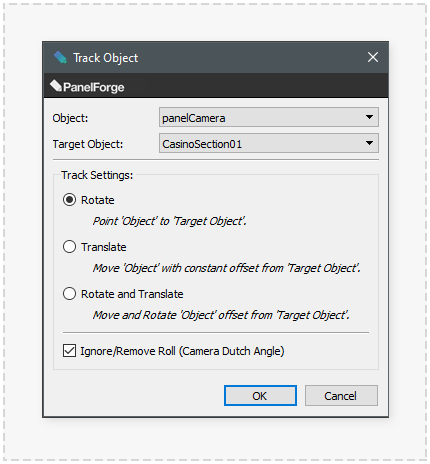The height and width of the screenshot is (464, 430).
Task: Expand the Target Object dropdown arrow
Action: (369, 143)
